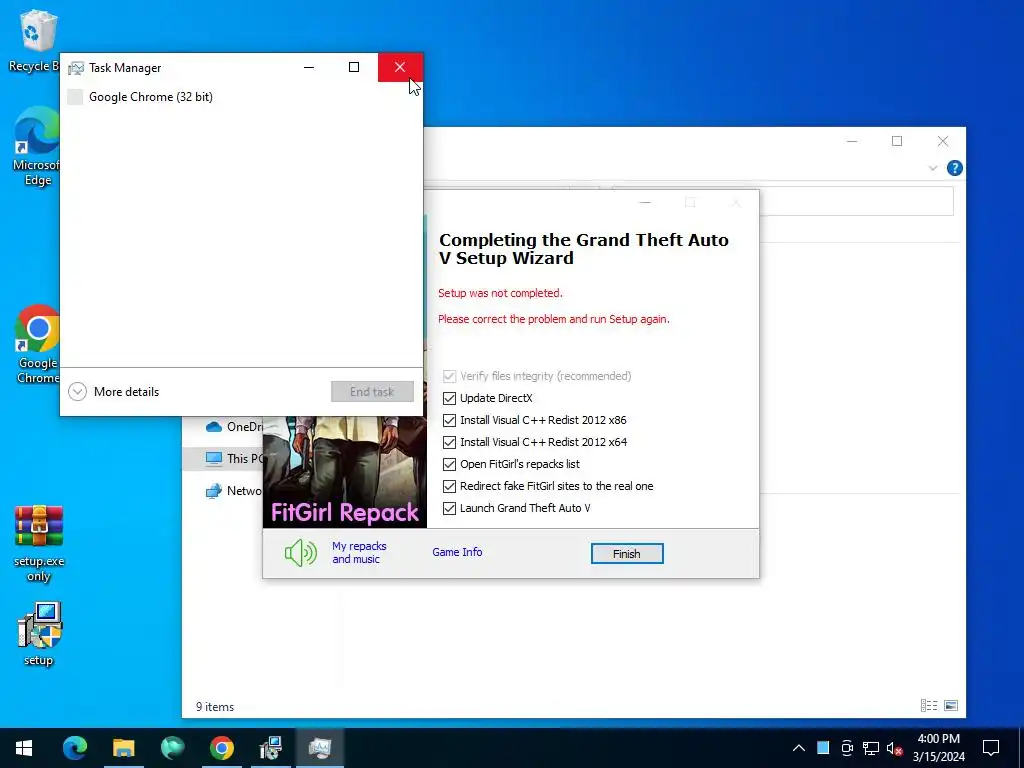The height and width of the screenshot is (768, 1024).
Task: Switch File Explorer to large icons view
Action: [951, 705]
